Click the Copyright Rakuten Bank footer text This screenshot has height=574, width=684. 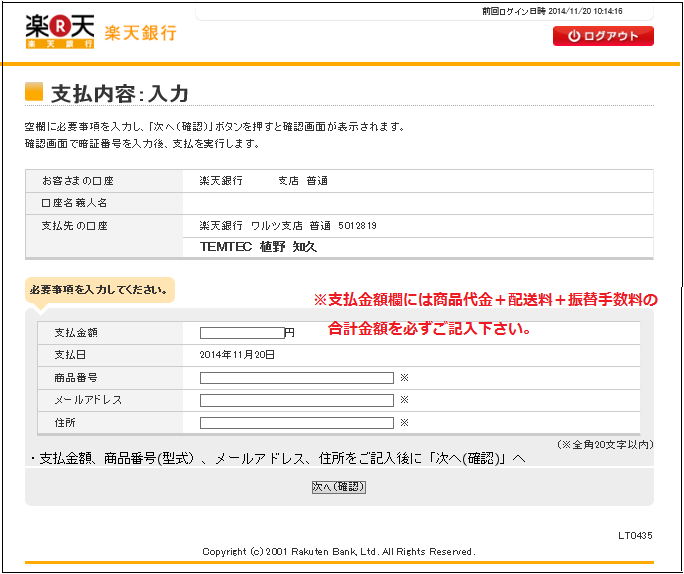pyautogui.click(x=339, y=552)
